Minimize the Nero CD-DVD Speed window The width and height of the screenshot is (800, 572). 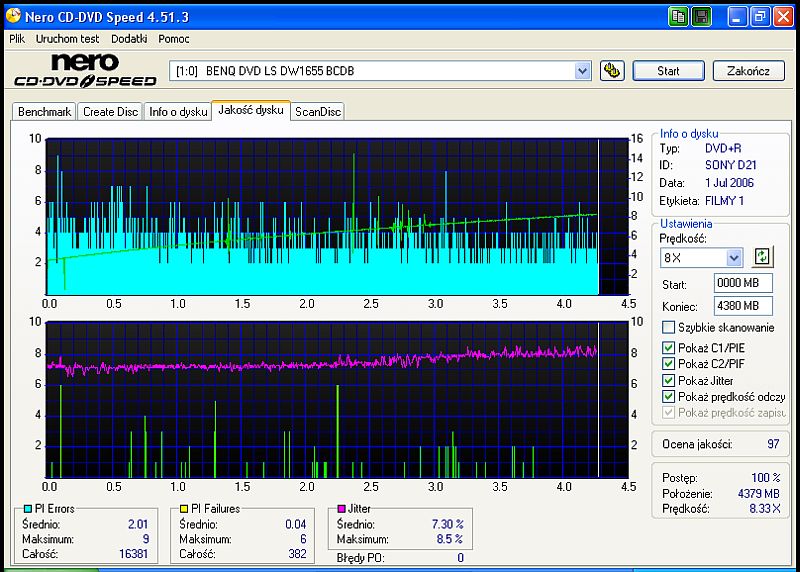pos(737,17)
